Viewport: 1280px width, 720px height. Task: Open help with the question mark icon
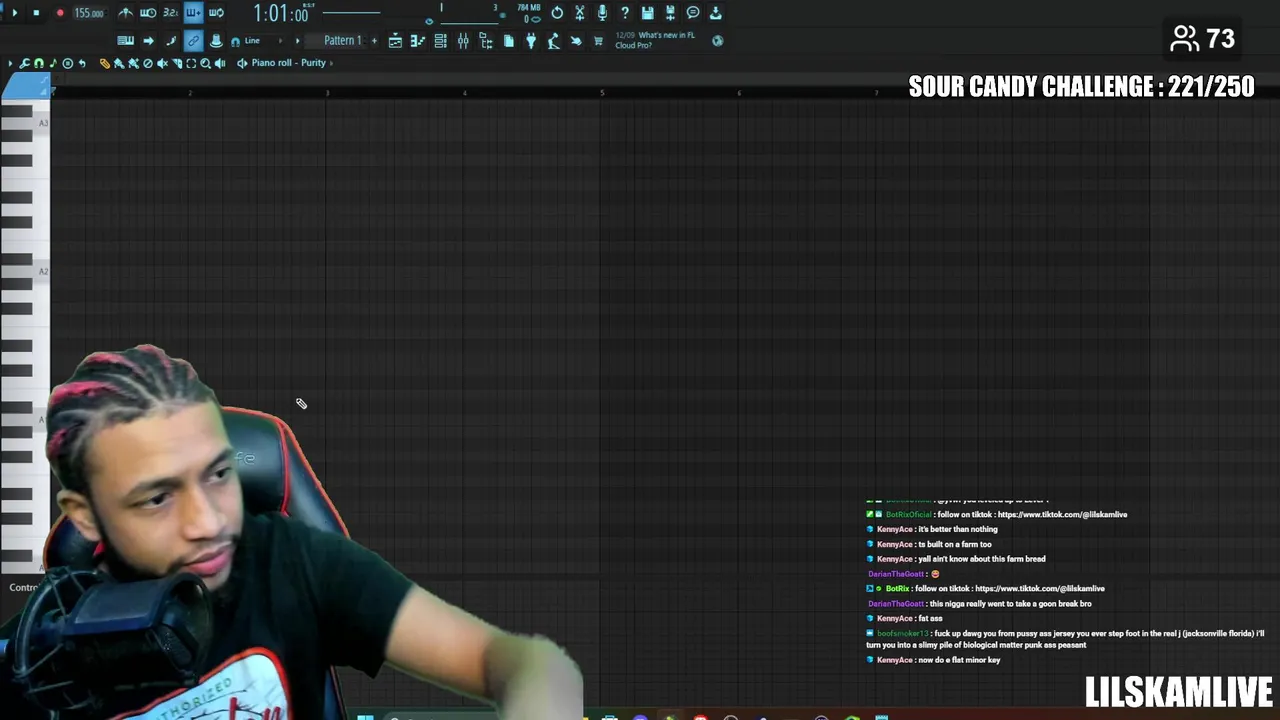pyautogui.click(x=625, y=13)
